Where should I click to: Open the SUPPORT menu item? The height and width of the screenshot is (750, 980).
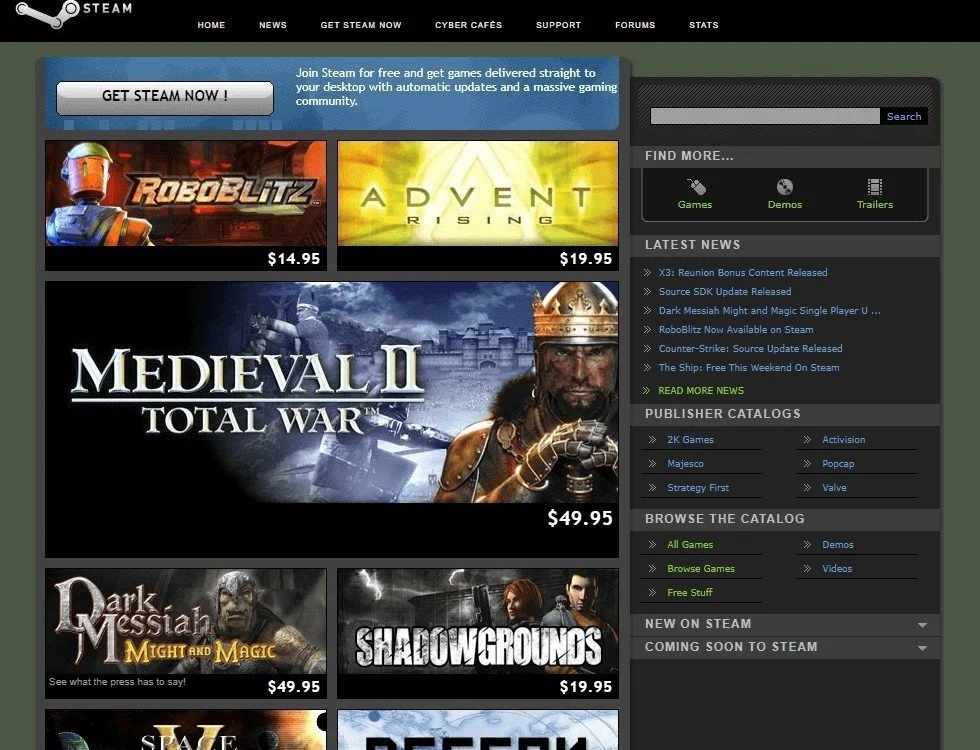558,25
